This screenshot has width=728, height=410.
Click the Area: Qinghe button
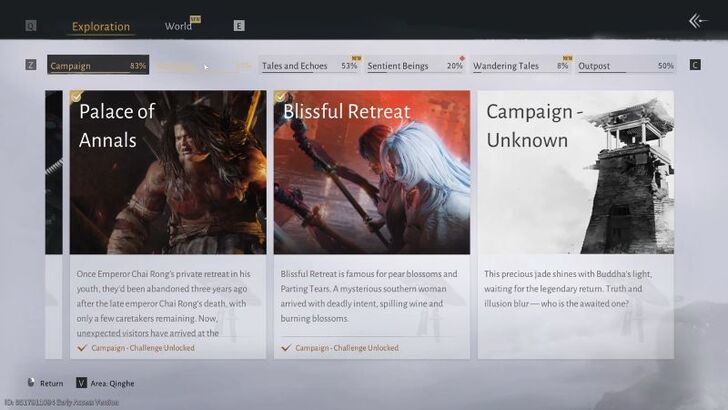click(x=105, y=383)
